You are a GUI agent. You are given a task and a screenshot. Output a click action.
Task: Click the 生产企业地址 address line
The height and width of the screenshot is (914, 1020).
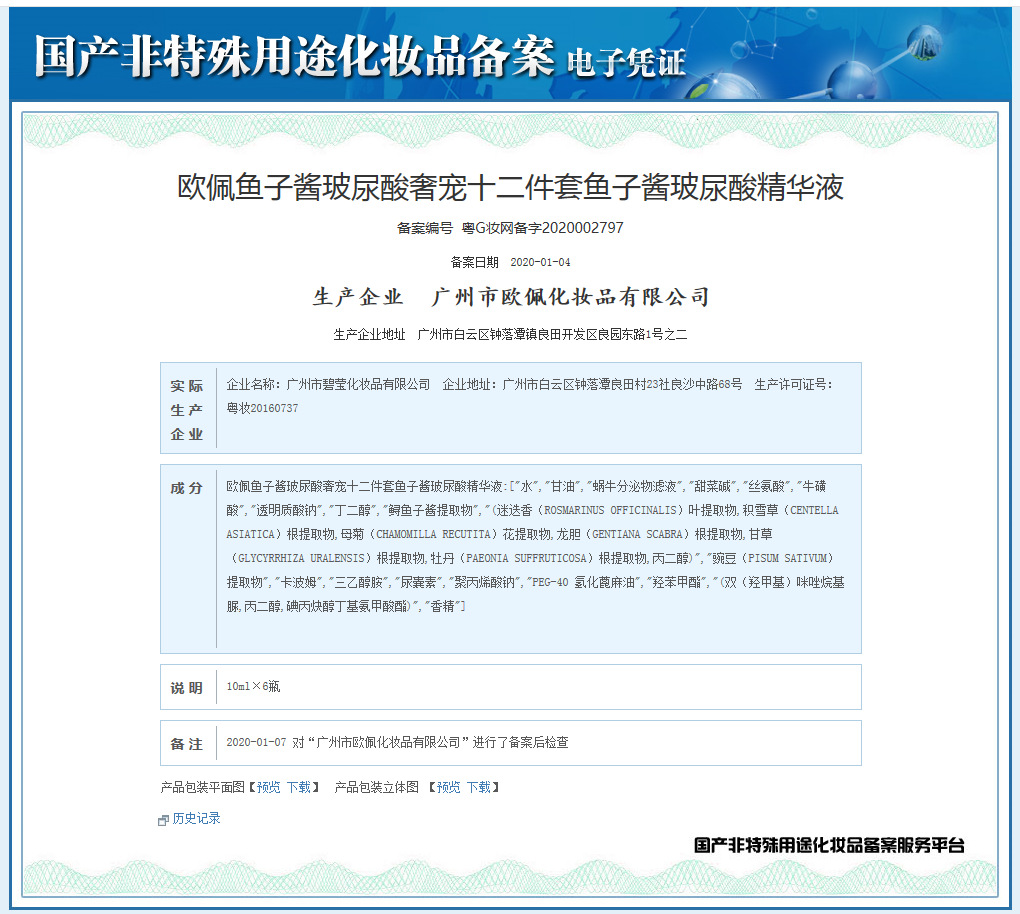coord(510,334)
